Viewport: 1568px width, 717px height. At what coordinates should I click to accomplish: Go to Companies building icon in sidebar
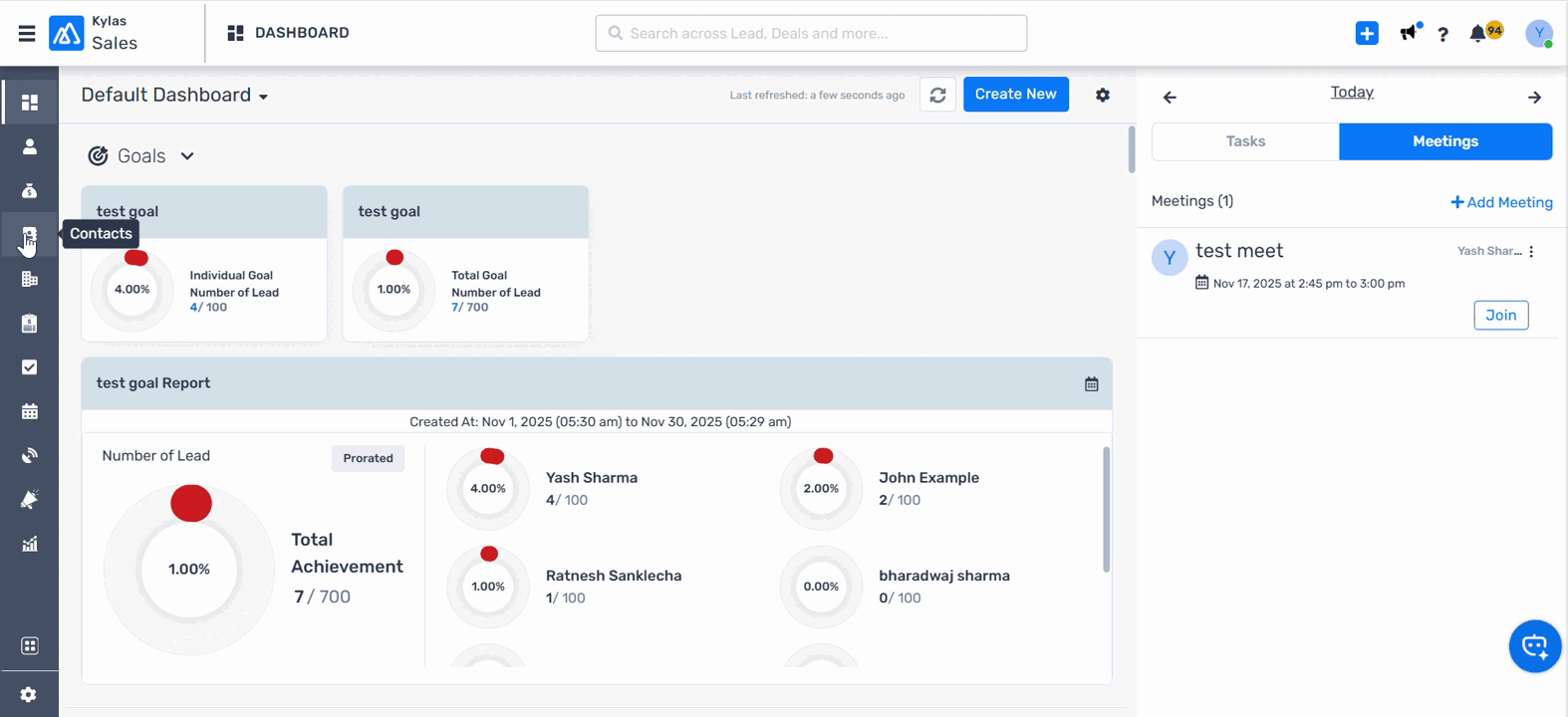(x=29, y=279)
